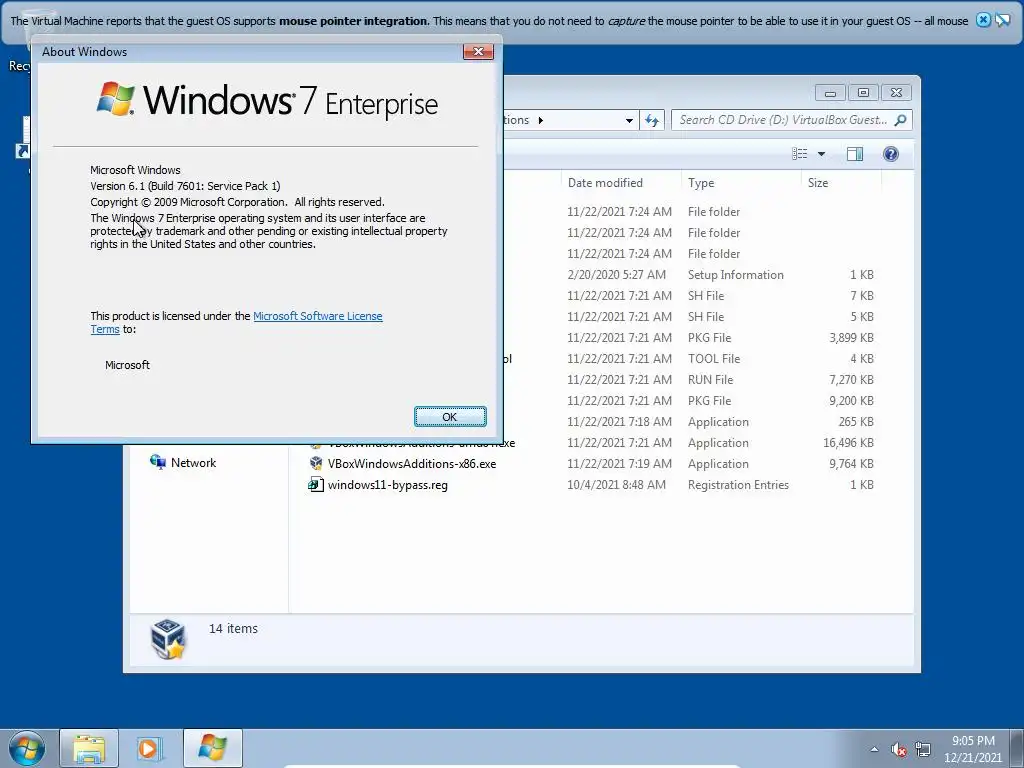Click the VirtualBox don't-show-again message icon

1002,20
